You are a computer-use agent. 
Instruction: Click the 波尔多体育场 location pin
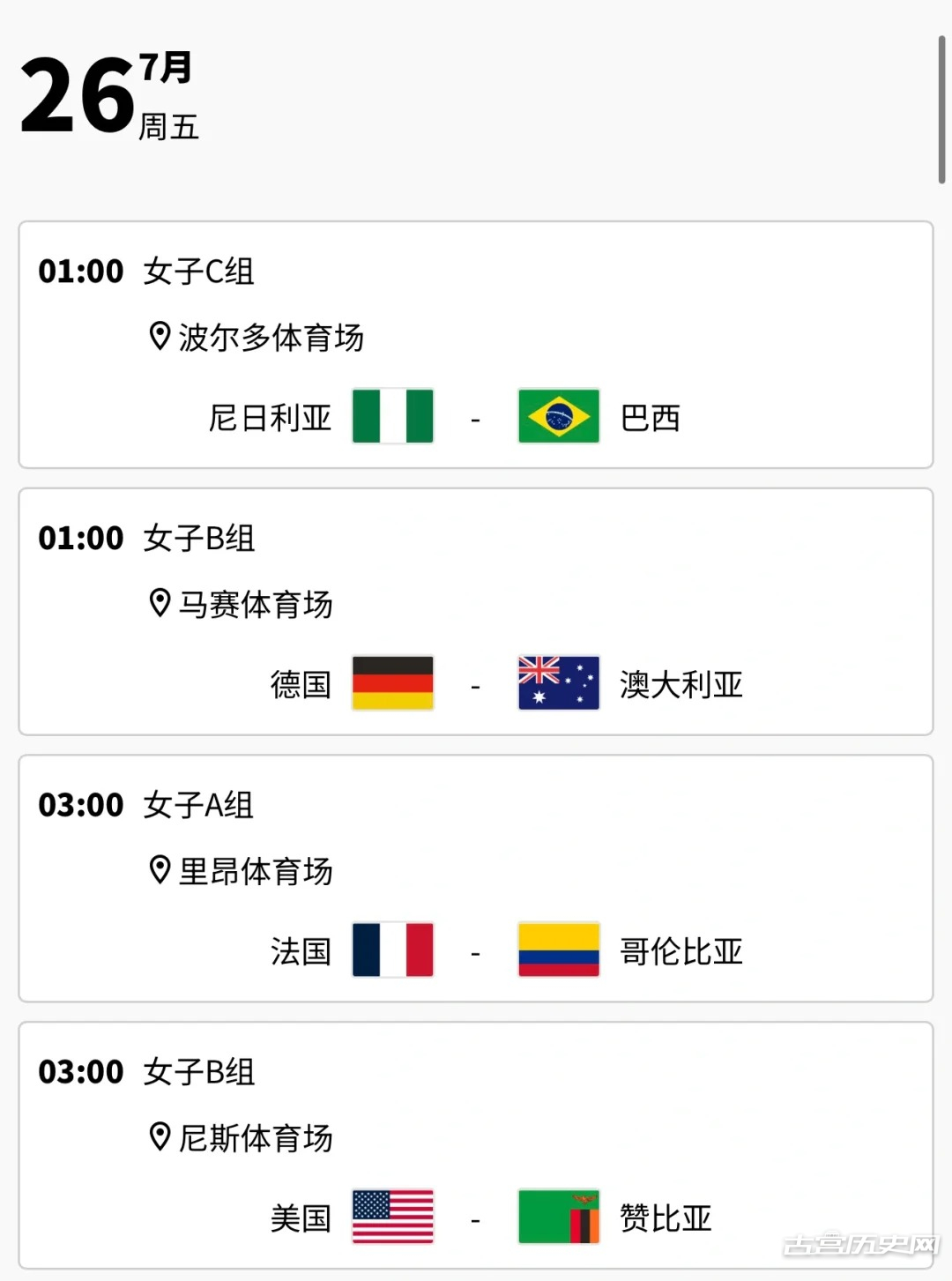(160, 336)
